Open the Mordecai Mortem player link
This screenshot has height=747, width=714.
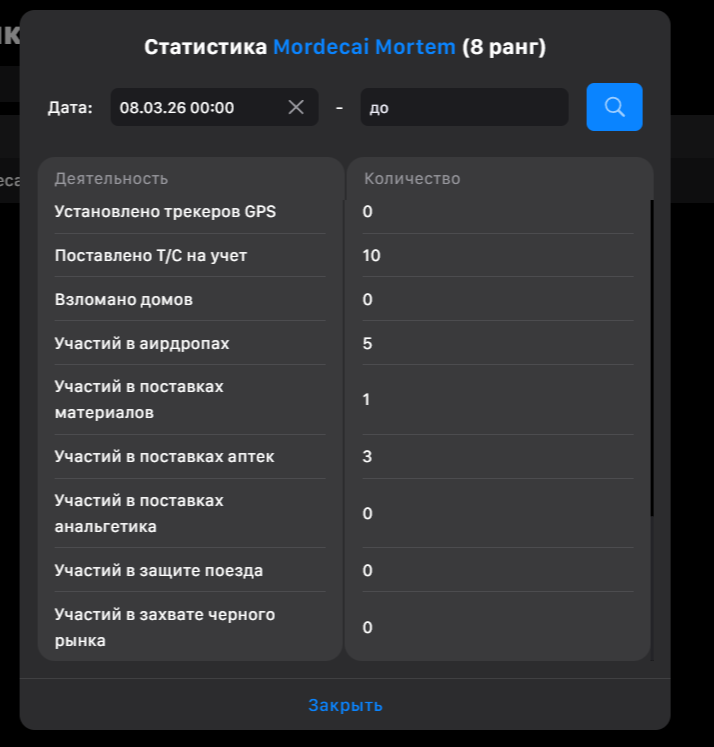(x=364, y=47)
